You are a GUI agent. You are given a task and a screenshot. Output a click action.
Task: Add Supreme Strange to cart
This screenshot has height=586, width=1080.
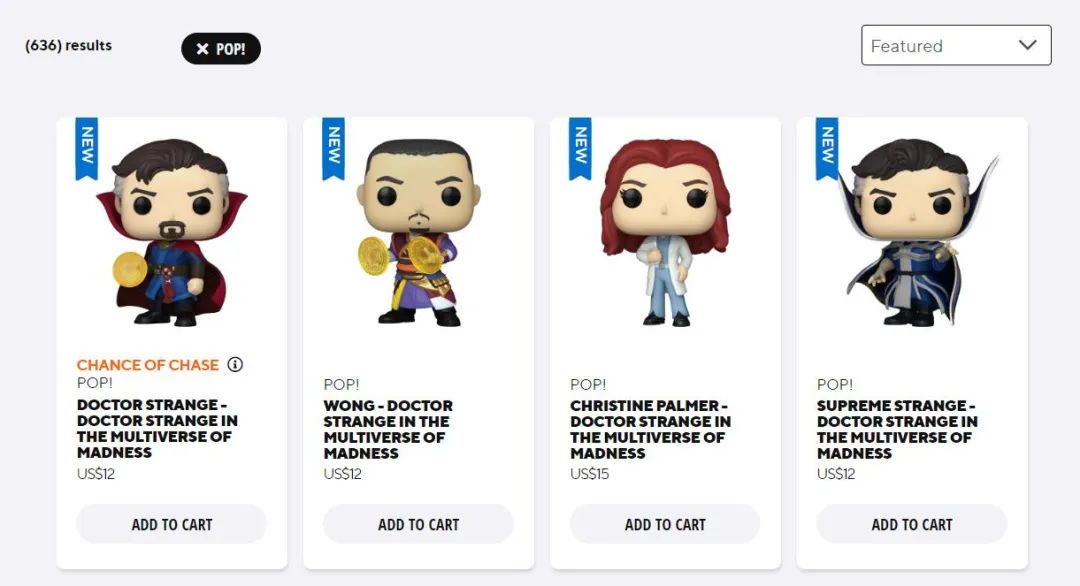pos(912,524)
